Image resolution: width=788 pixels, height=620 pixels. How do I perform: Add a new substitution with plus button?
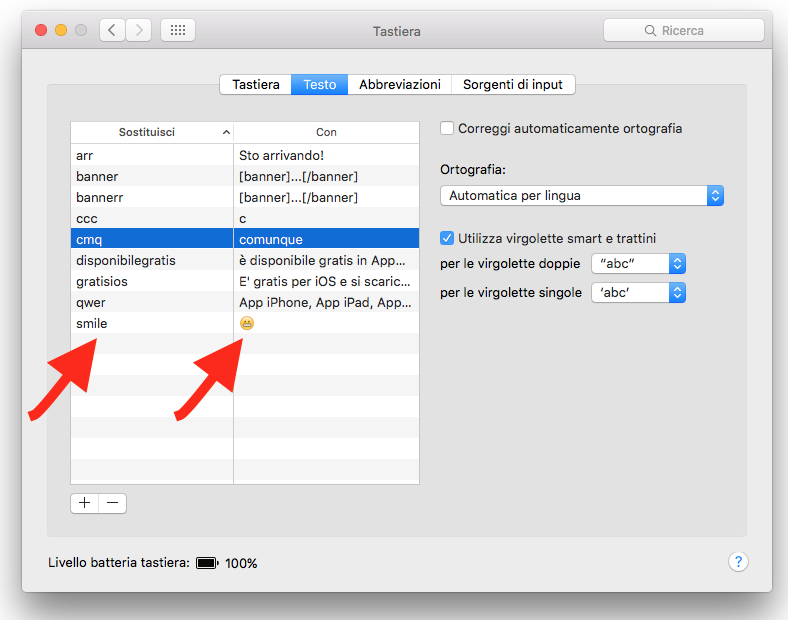84,503
